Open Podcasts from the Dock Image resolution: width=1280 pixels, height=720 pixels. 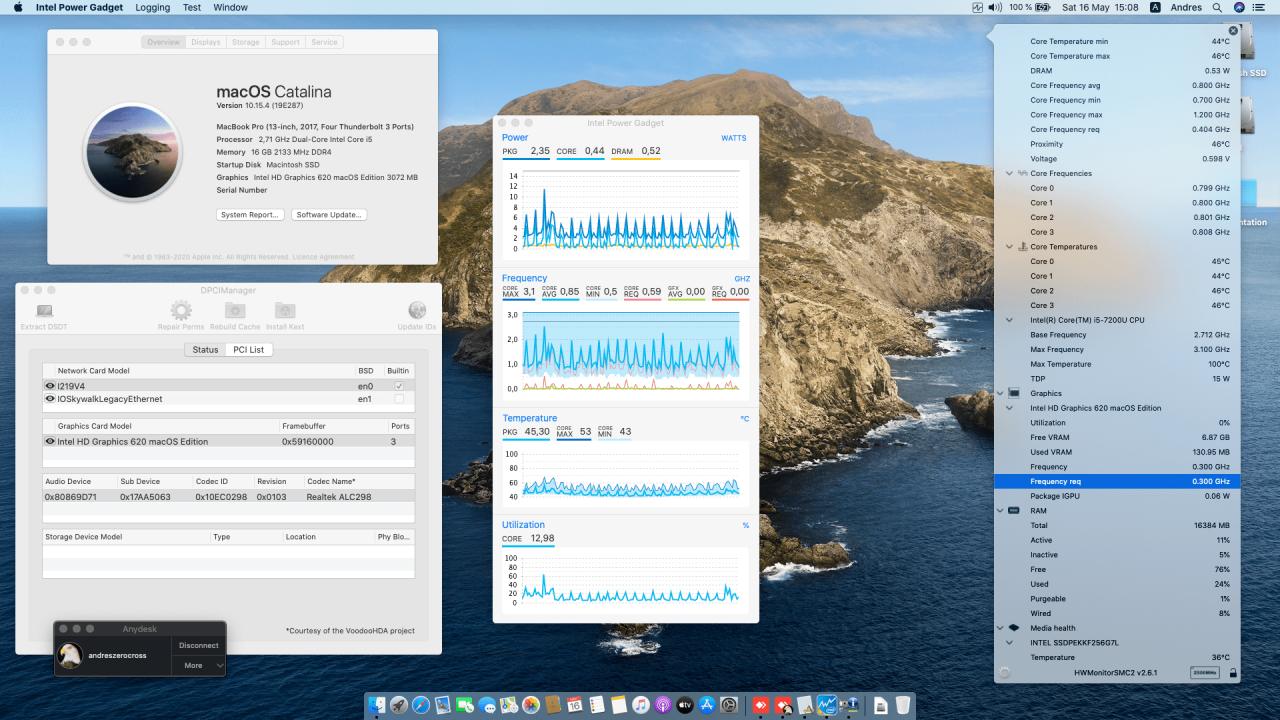(663, 705)
